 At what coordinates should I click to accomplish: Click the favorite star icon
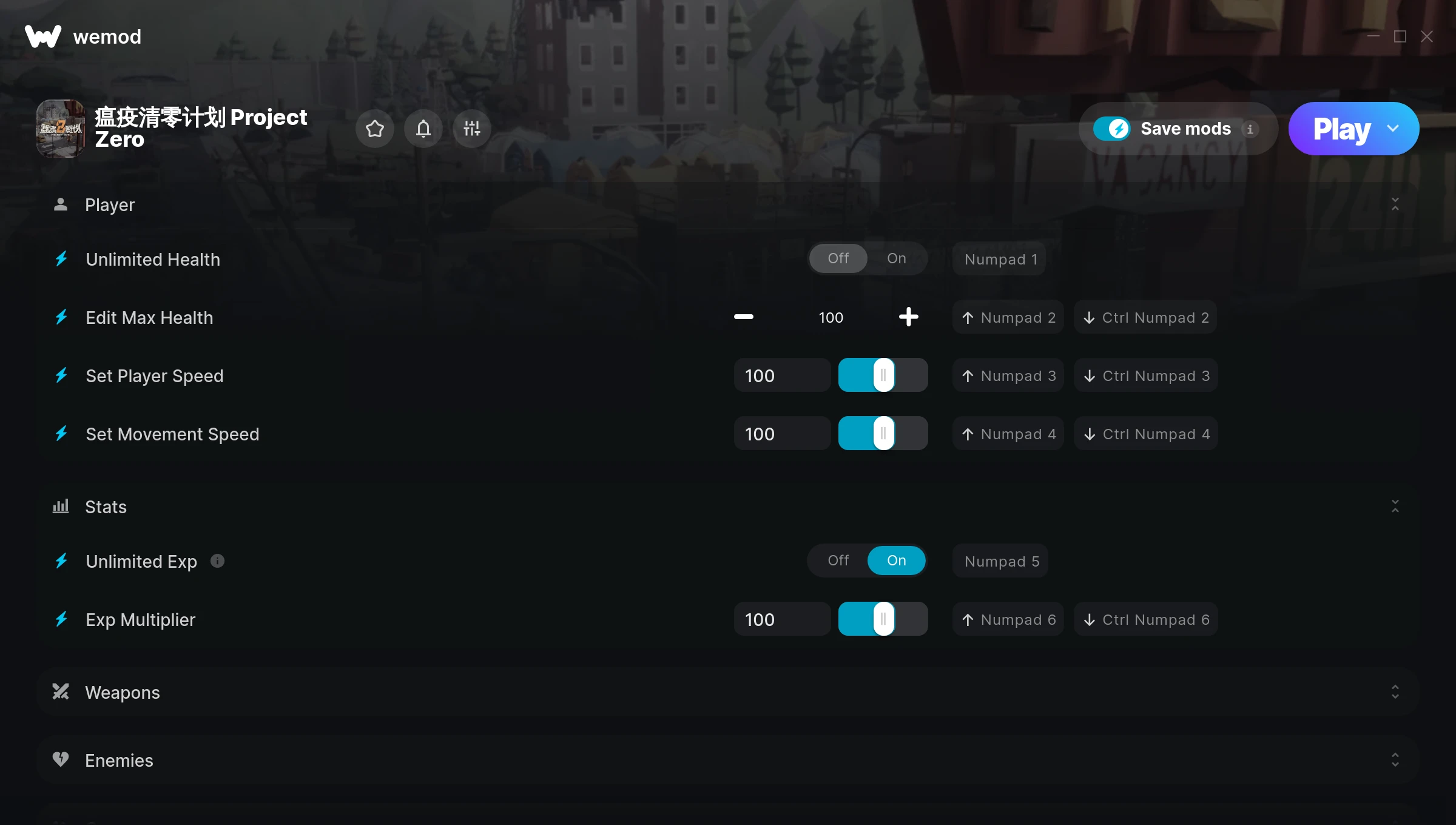tap(375, 129)
